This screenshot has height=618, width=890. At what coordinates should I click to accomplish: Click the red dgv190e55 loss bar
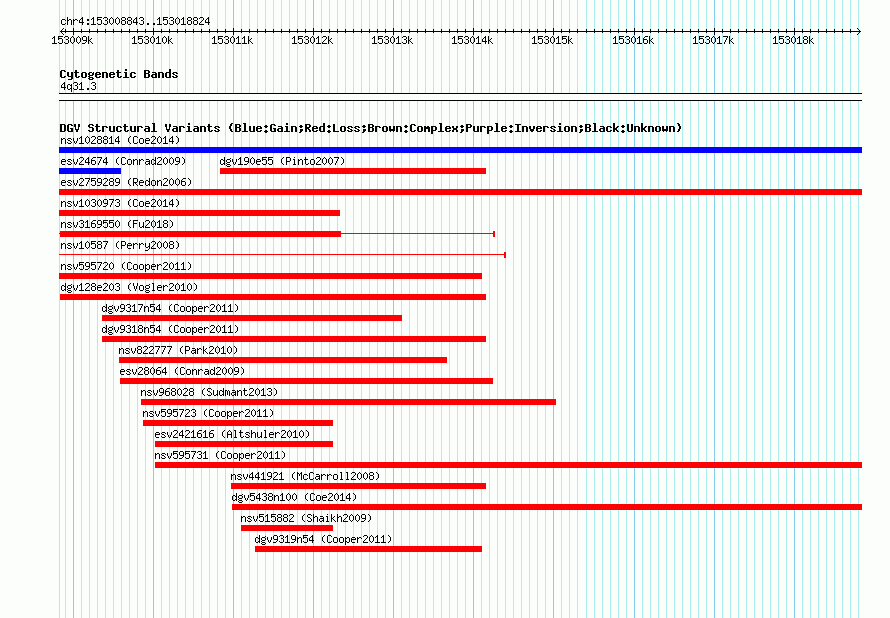(x=353, y=171)
